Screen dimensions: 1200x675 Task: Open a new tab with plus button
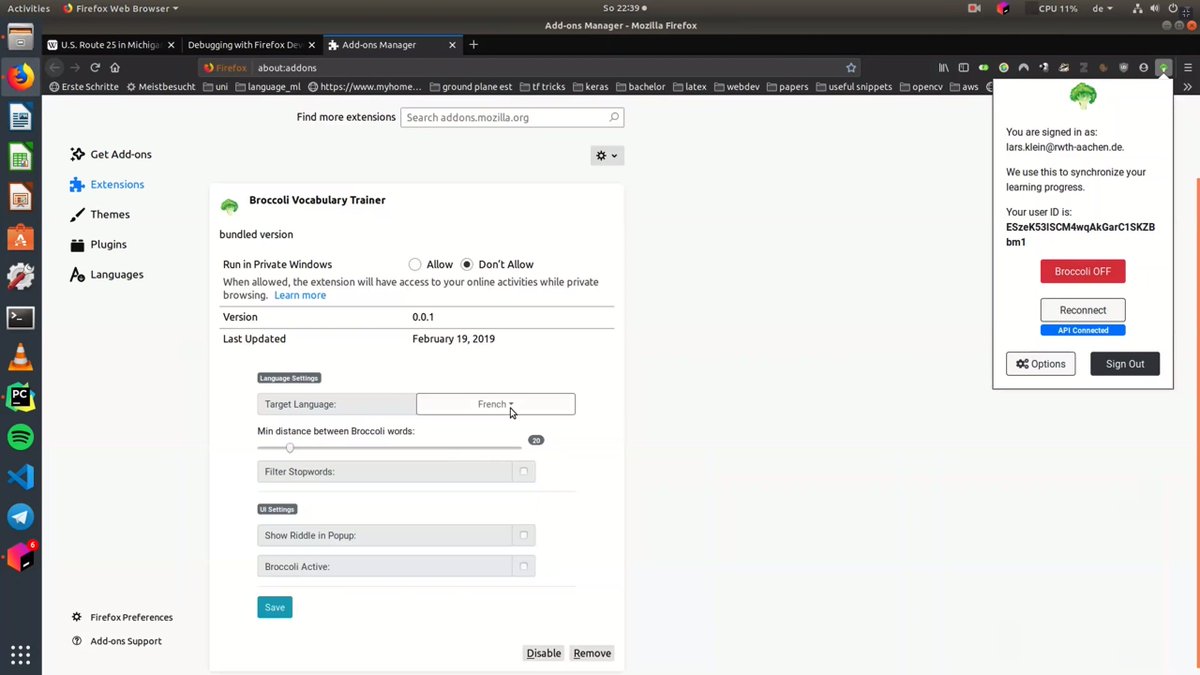click(x=474, y=45)
